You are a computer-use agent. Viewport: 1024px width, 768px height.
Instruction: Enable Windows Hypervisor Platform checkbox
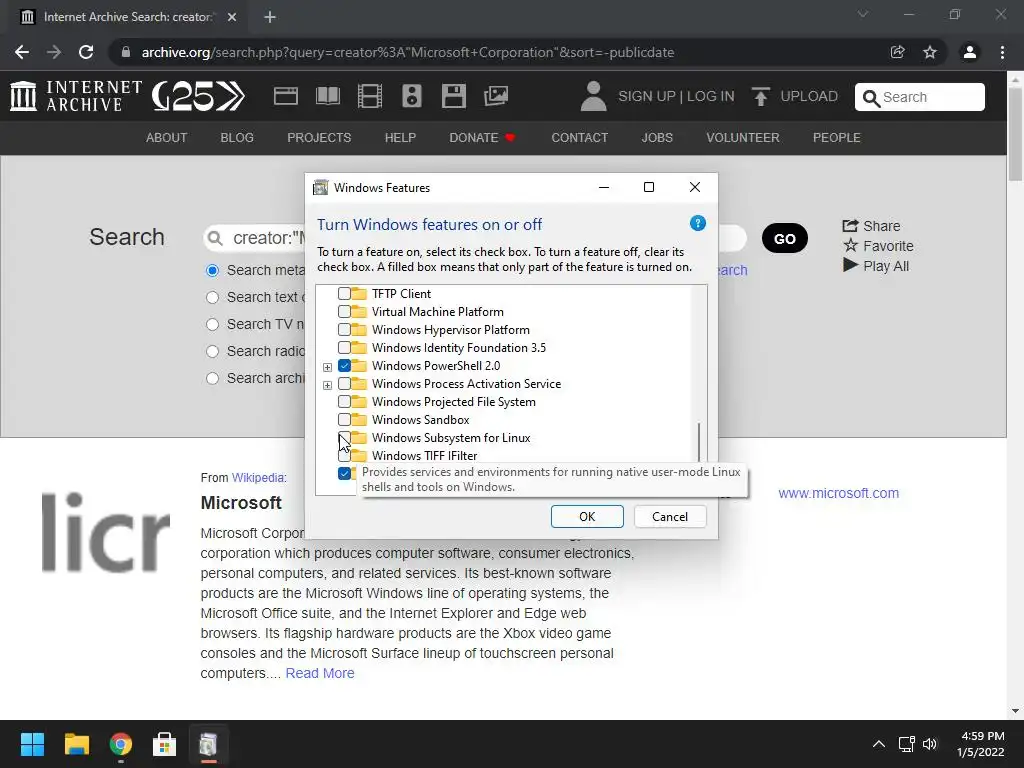click(x=344, y=330)
